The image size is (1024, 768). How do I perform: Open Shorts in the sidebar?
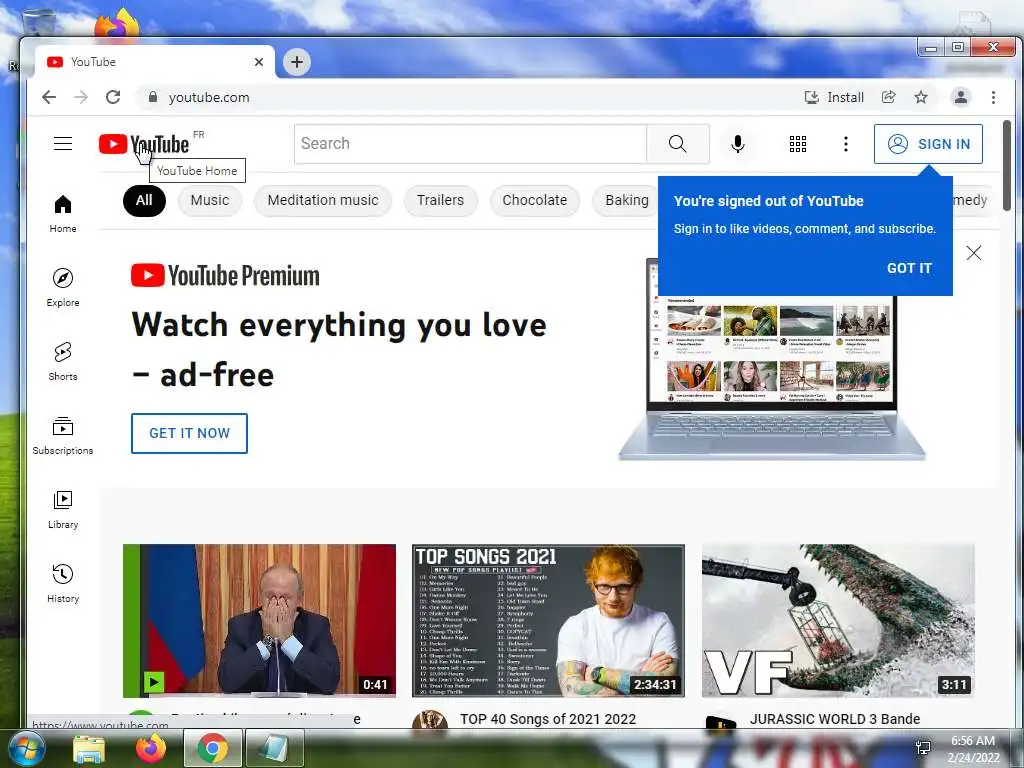(x=63, y=362)
